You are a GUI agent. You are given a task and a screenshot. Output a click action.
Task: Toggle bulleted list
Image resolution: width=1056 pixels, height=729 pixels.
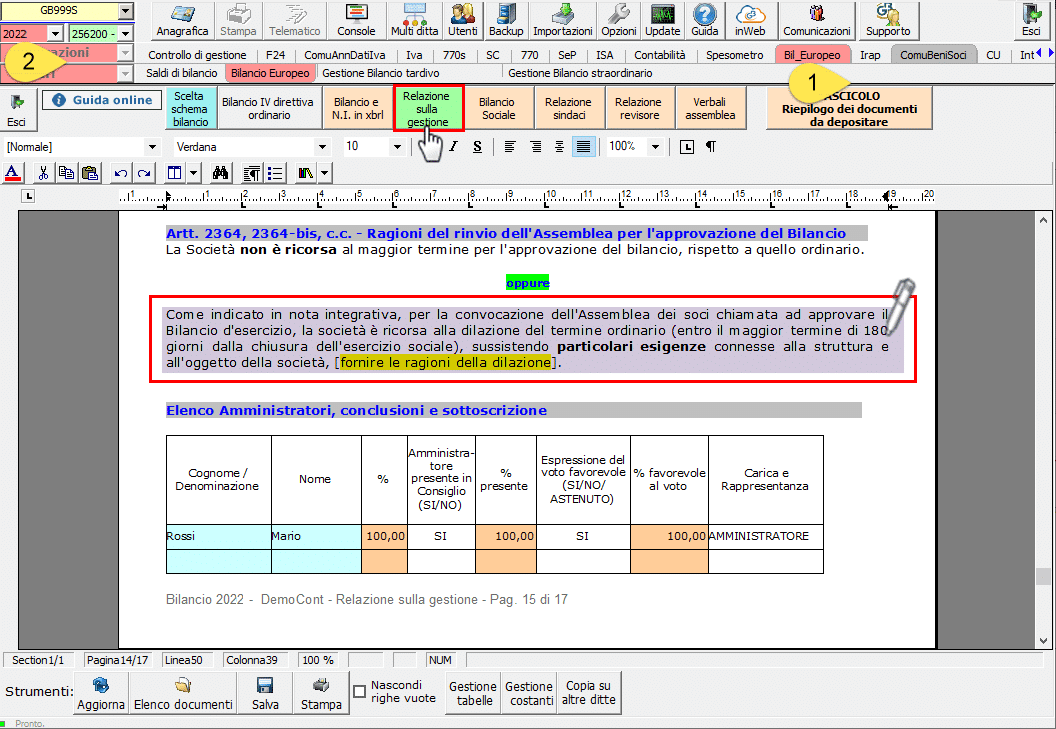275,173
